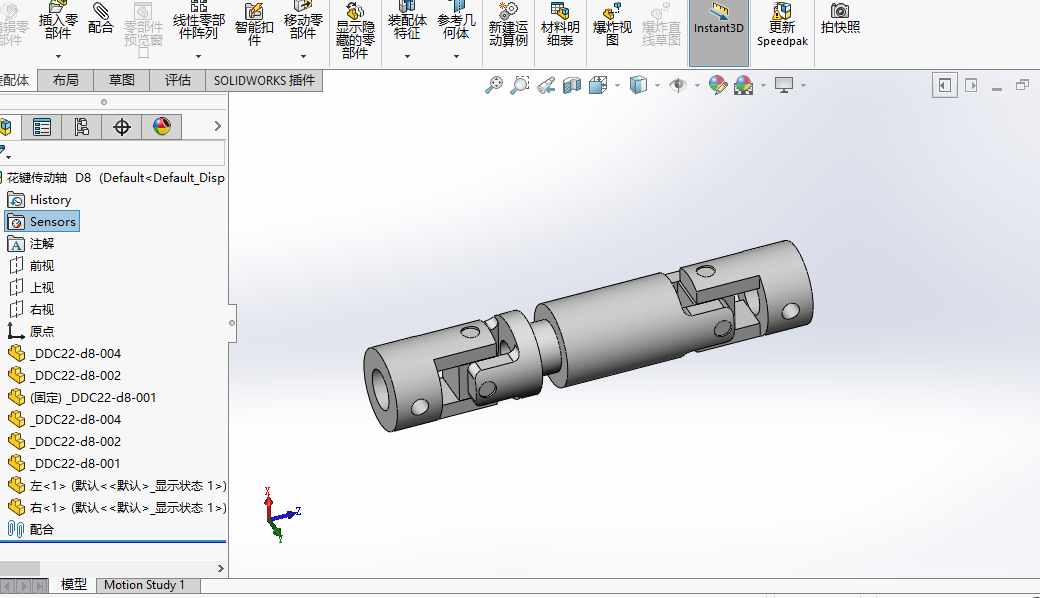
Task: Create a New Motion Study (新建运动算例)
Action: [x=508, y=25]
